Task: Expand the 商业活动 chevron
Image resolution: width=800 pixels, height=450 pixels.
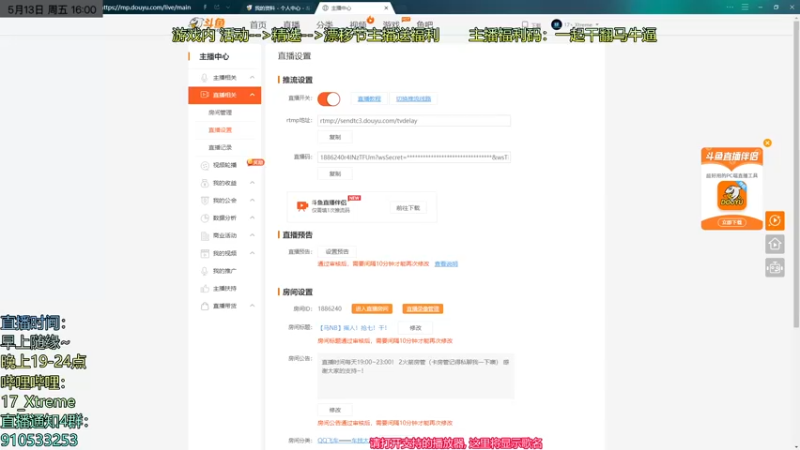Action: tap(252, 235)
